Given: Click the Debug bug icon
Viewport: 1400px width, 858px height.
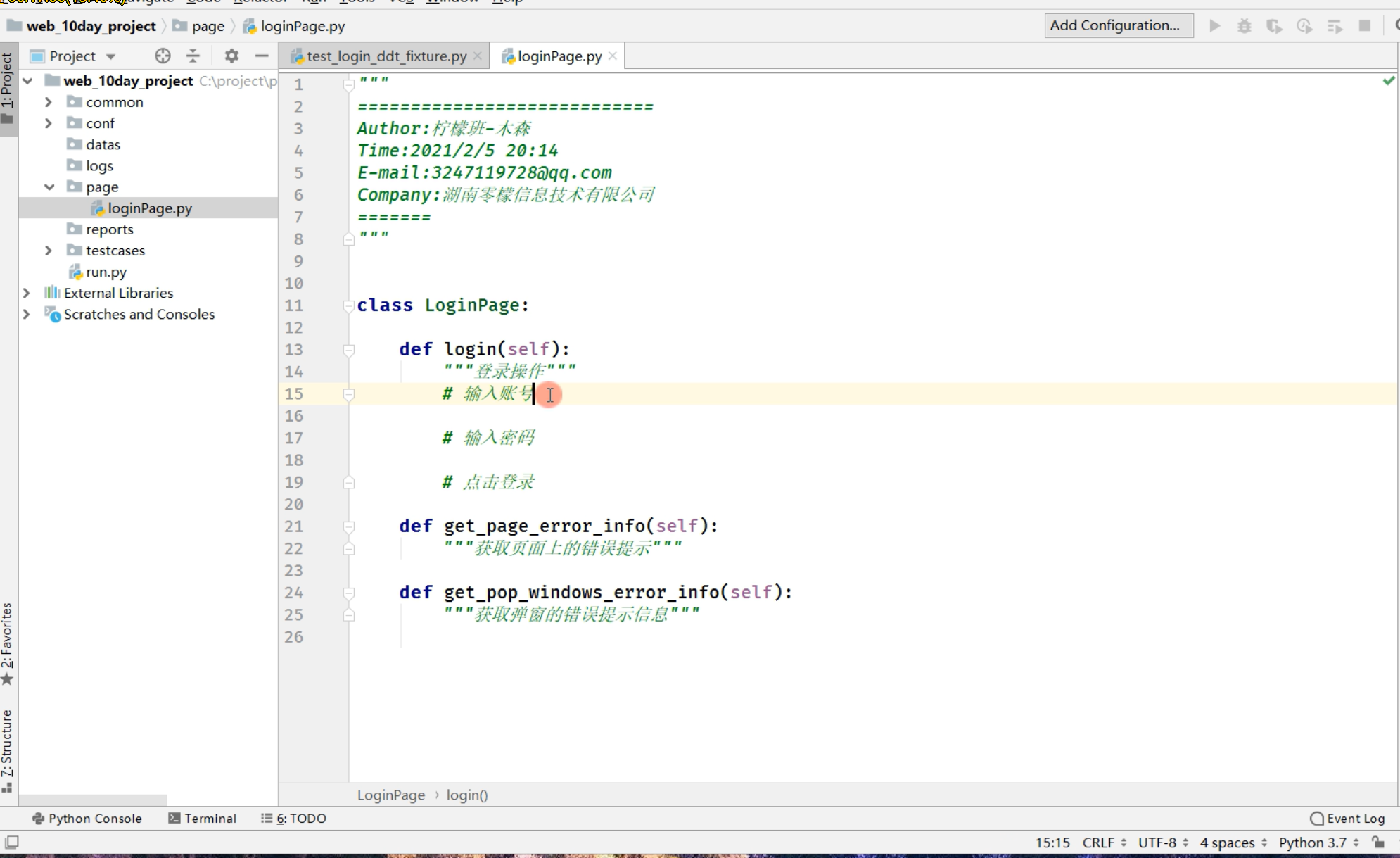Looking at the screenshot, I should coord(1244,26).
